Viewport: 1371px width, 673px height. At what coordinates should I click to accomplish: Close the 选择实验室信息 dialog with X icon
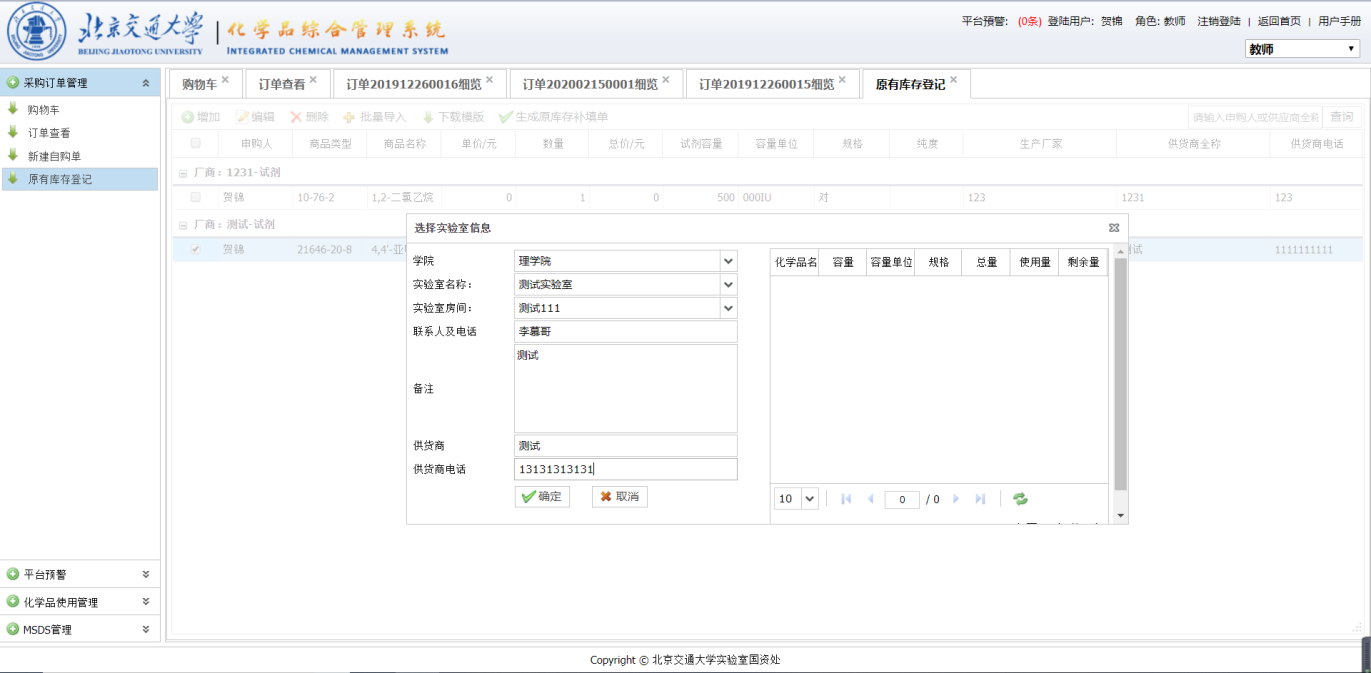(x=1114, y=228)
